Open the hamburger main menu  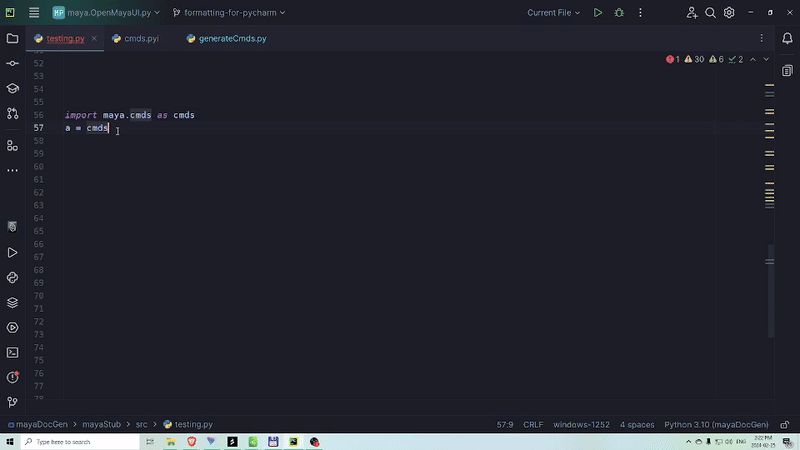34,13
